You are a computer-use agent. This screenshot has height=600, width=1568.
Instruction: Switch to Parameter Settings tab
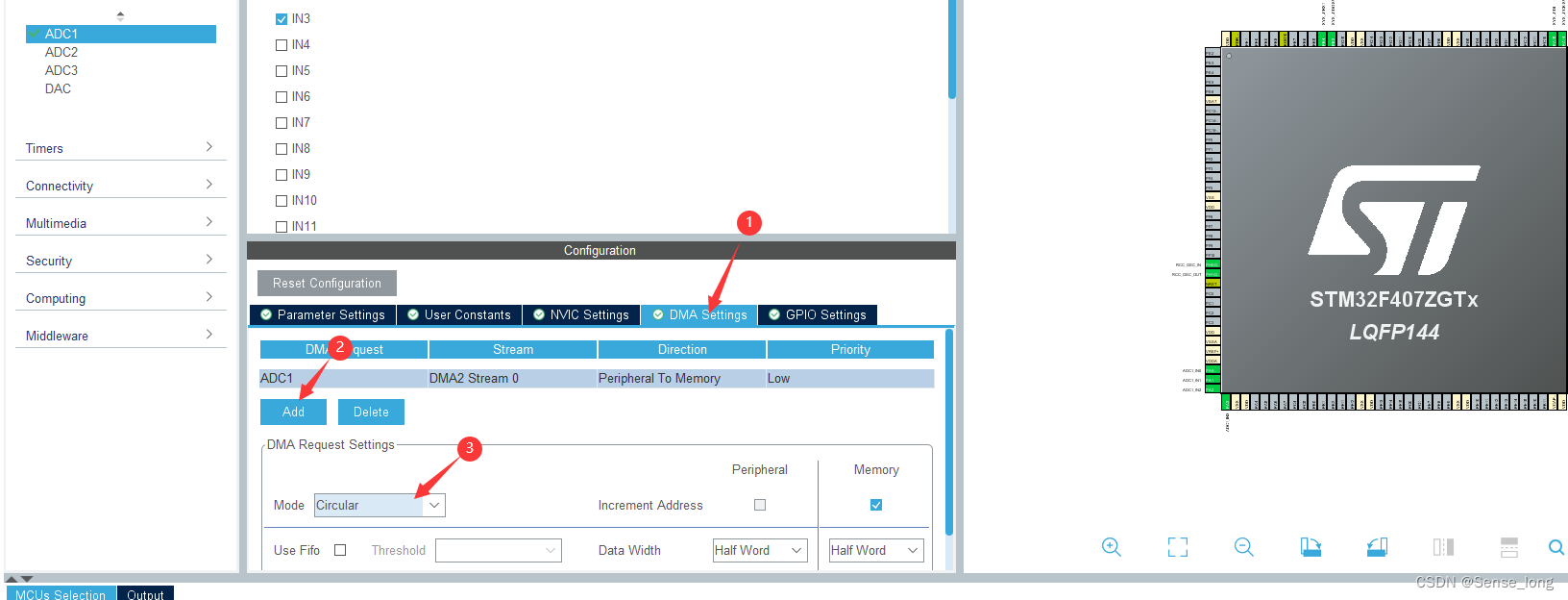tap(323, 314)
